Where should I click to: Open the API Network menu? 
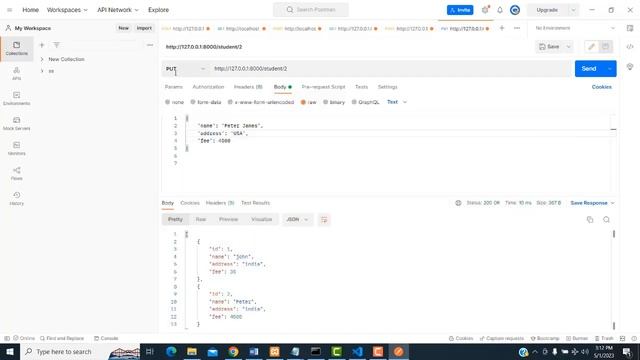click(118, 10)
